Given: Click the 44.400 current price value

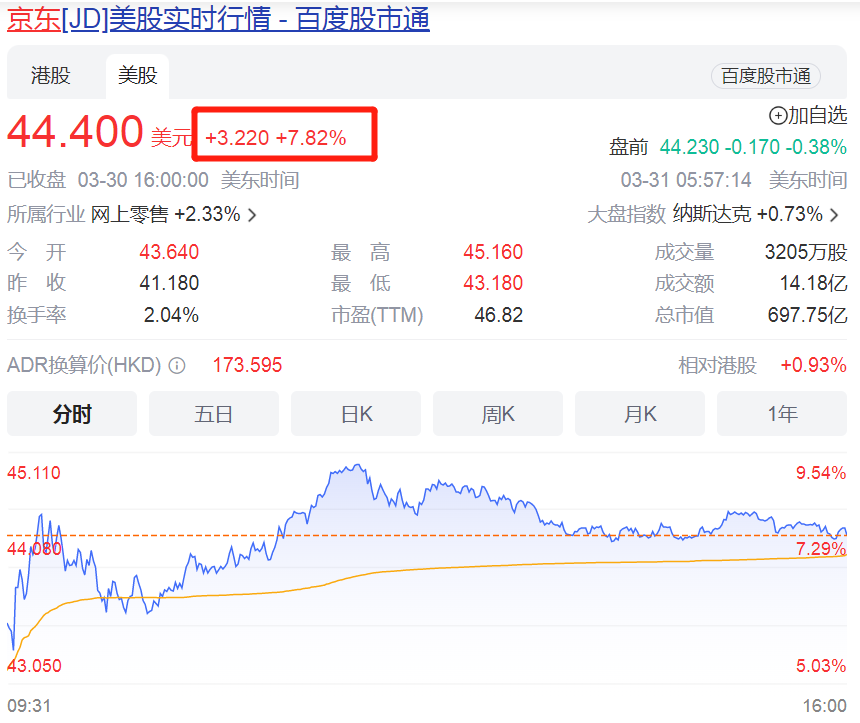Looking at the screenshot, I should point(76,132).
